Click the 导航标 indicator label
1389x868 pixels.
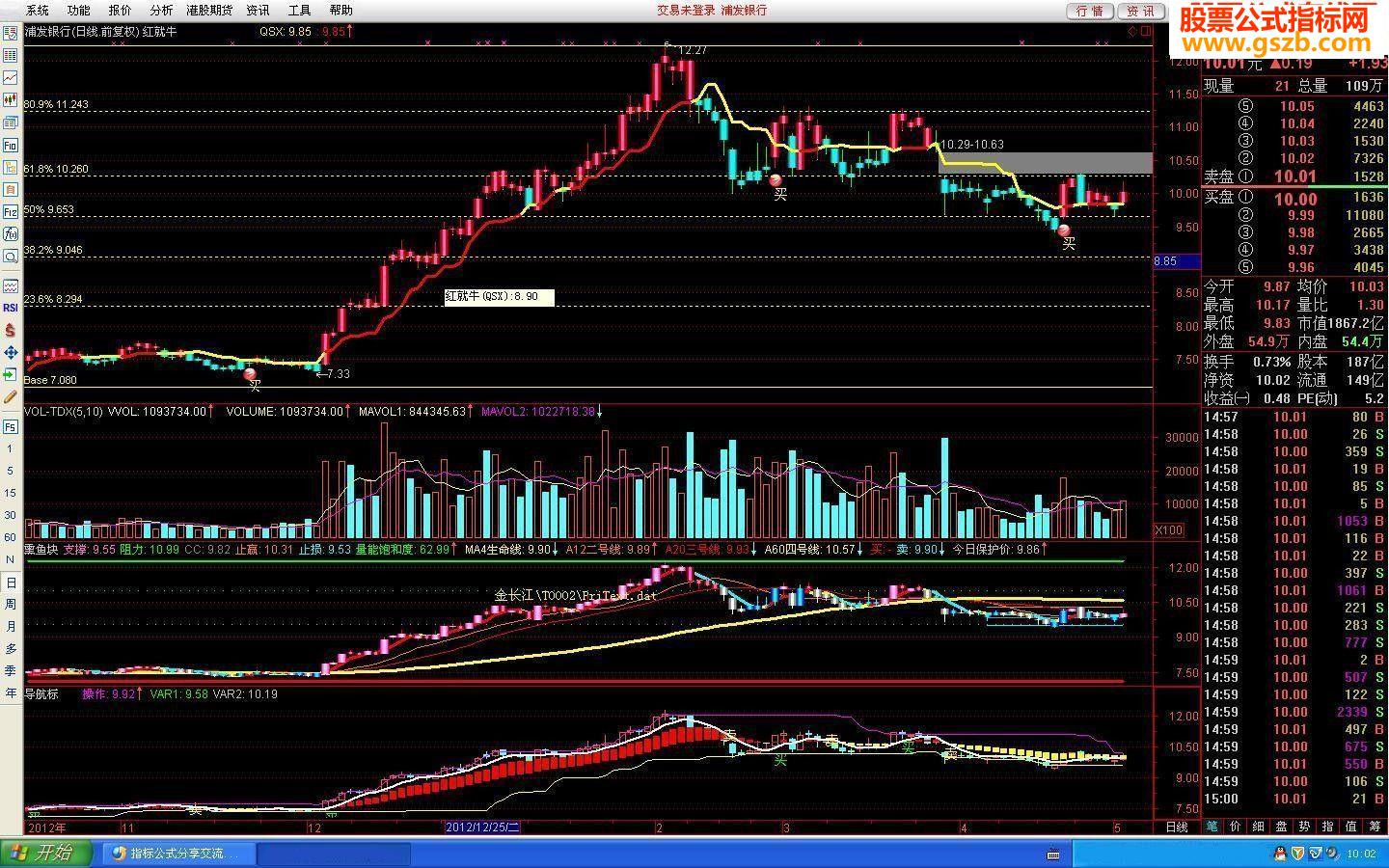[x=41, y=693]
